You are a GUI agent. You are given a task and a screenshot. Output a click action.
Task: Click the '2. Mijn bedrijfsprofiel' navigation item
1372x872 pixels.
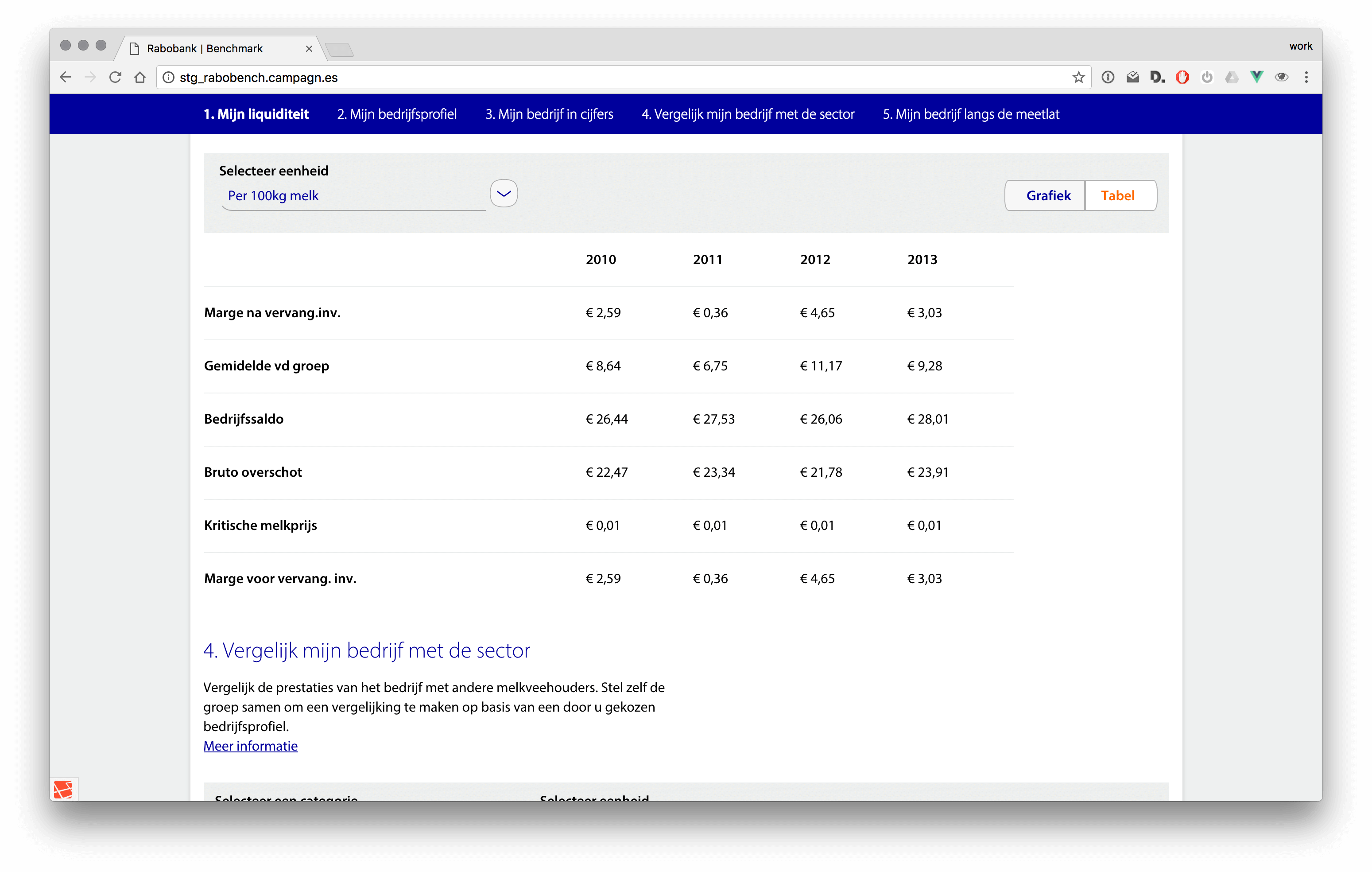[396, 114]
